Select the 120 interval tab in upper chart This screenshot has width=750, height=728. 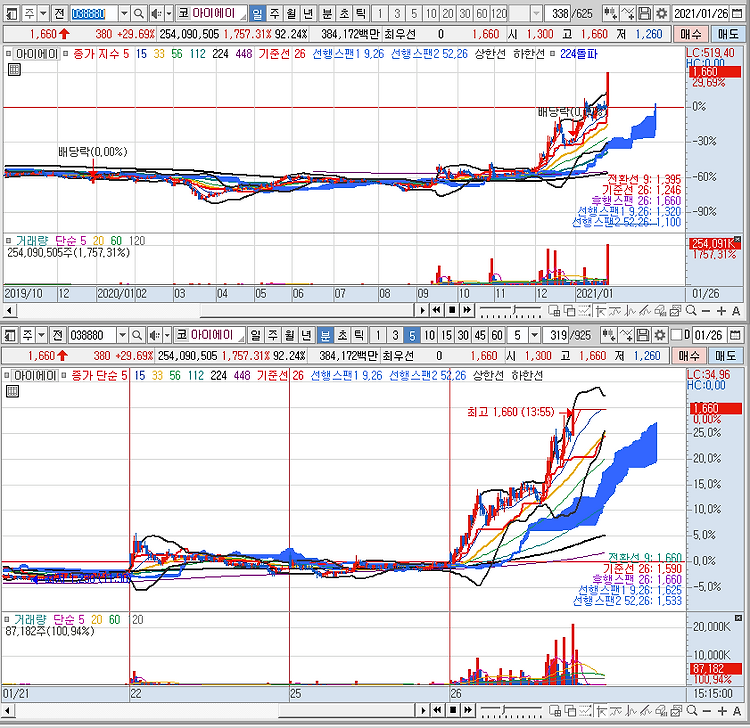point(499,13)
